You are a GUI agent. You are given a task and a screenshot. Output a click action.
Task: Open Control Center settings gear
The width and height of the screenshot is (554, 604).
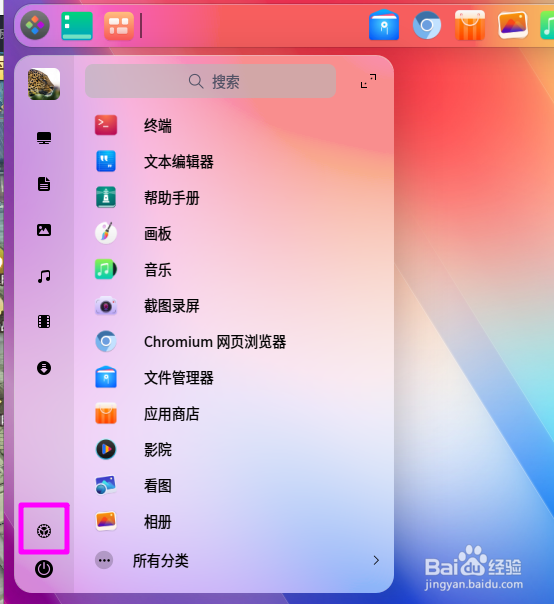click(x=44, y=531)
